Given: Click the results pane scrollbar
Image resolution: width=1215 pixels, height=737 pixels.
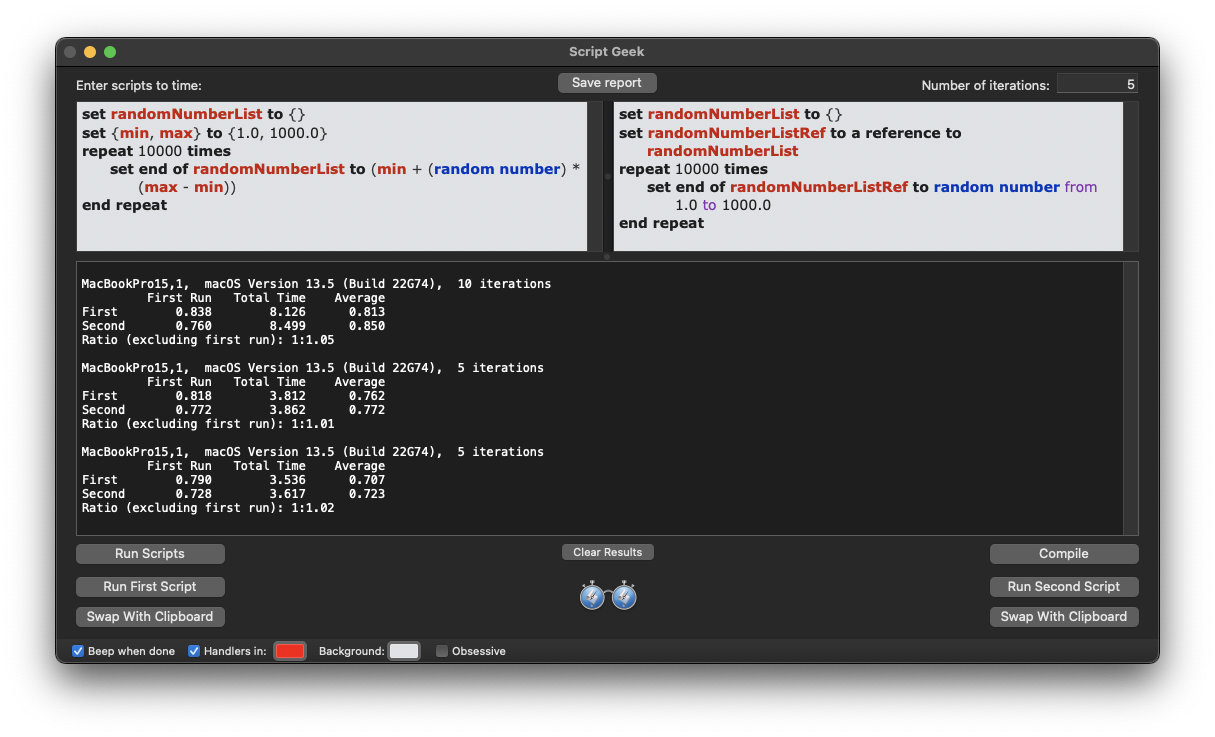Looking at the screenshot, I should coord(1131,398).
